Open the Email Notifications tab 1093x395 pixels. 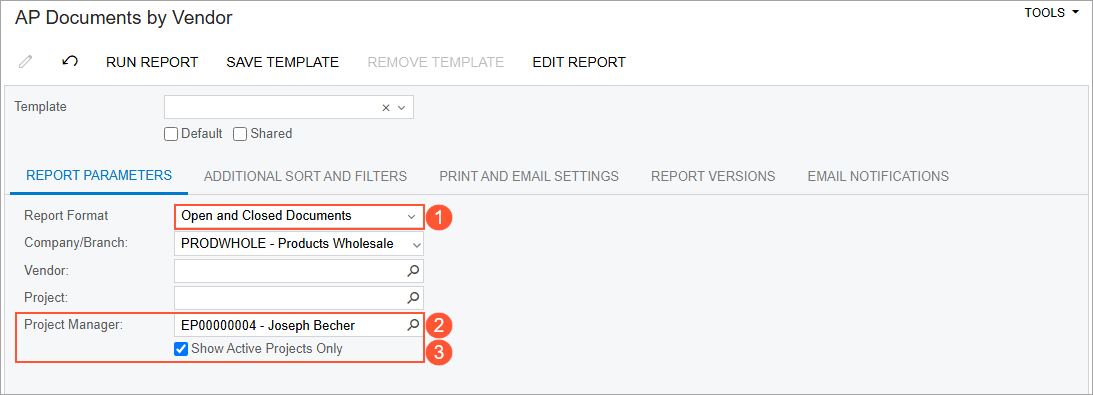pos(878,176)
